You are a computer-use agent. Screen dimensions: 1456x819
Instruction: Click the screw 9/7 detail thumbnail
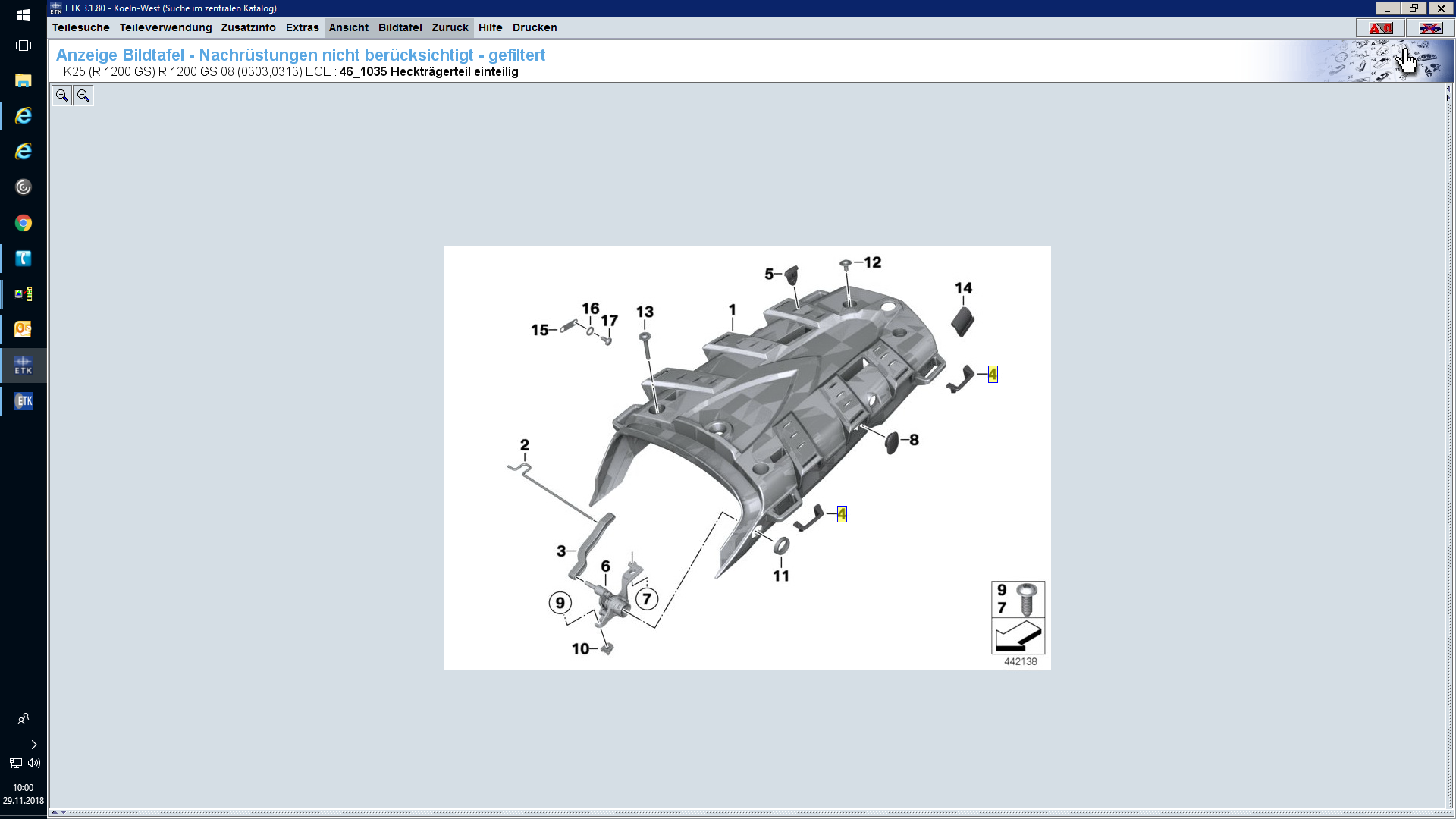[x=1018, y=600]
